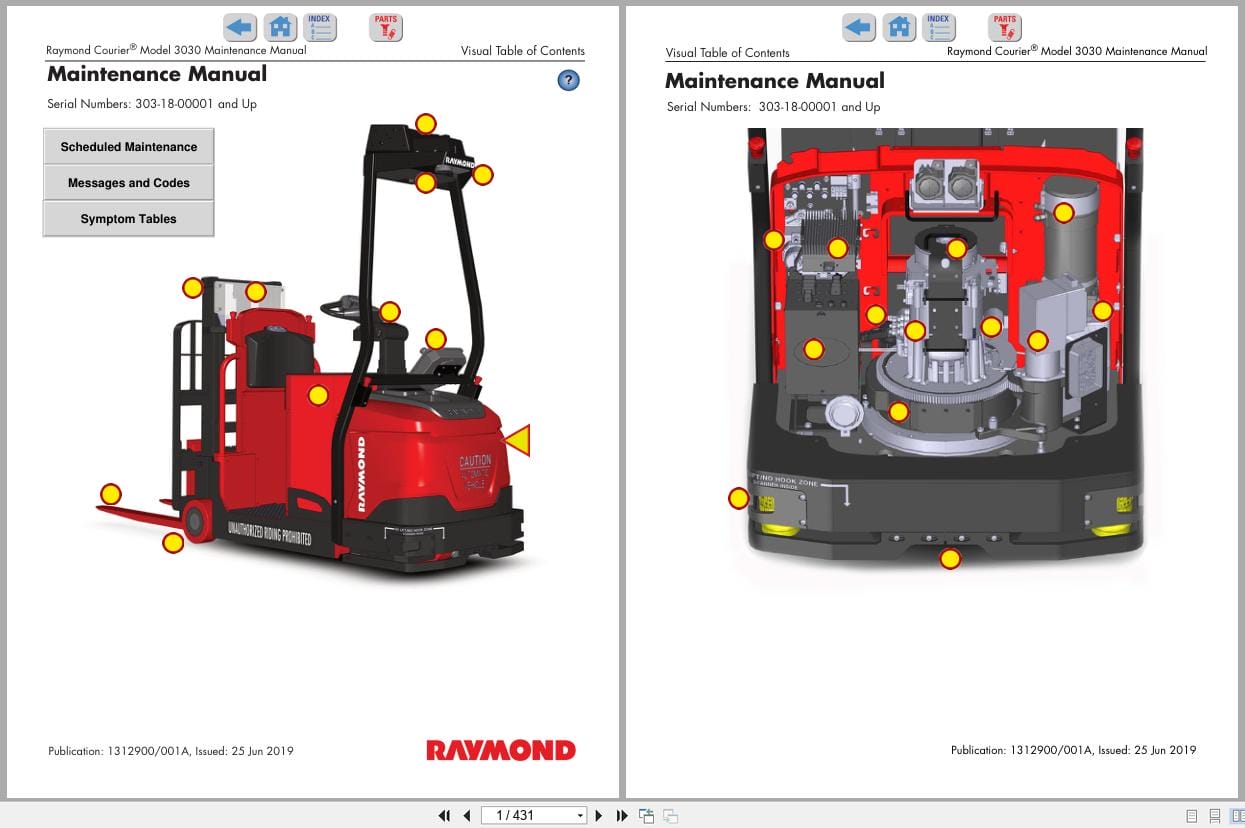Image resolution: width=1245 pixels, height=828 pixels.
Task: Click the greyed next view icon in bottom bar
Action: [670, 815]
